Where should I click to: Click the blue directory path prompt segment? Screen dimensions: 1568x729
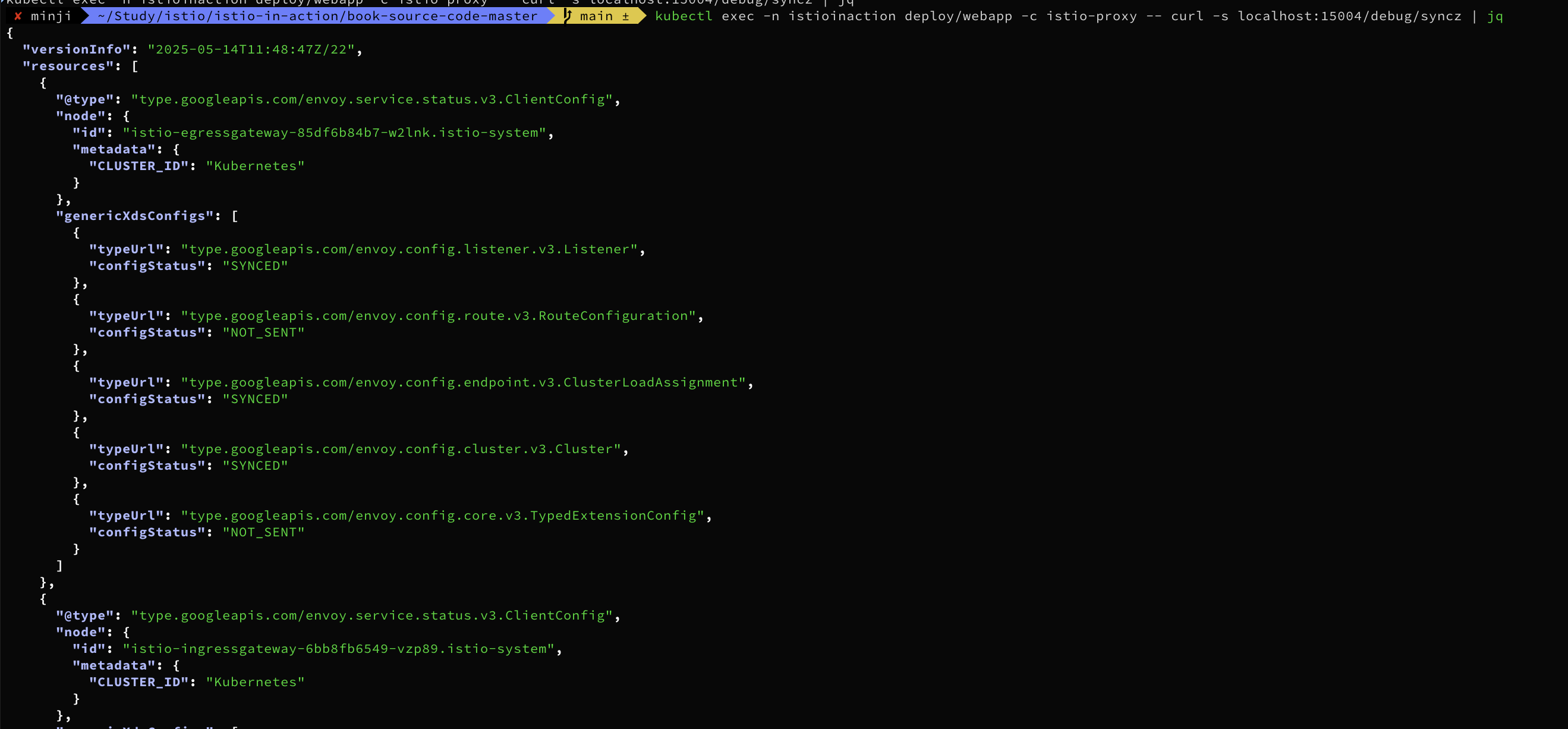(x=317, y=16)
